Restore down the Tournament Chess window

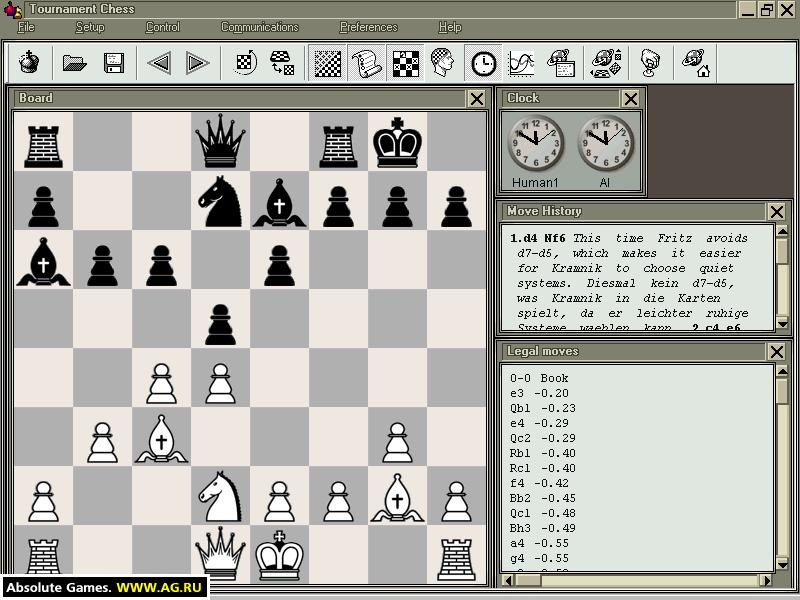pyautogui.click(x=767, y=10)
